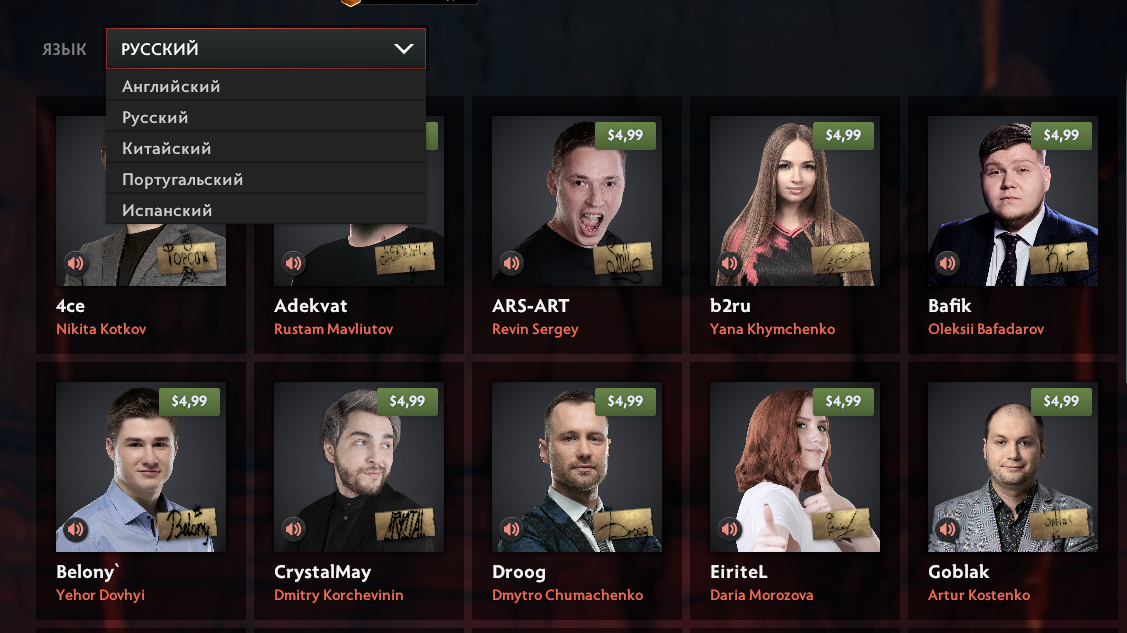Image resolution: width=1127 pixels, height=633 pixels.
Task: Click the sound icon on b2ru's card
Action: (x=730, y=263)
